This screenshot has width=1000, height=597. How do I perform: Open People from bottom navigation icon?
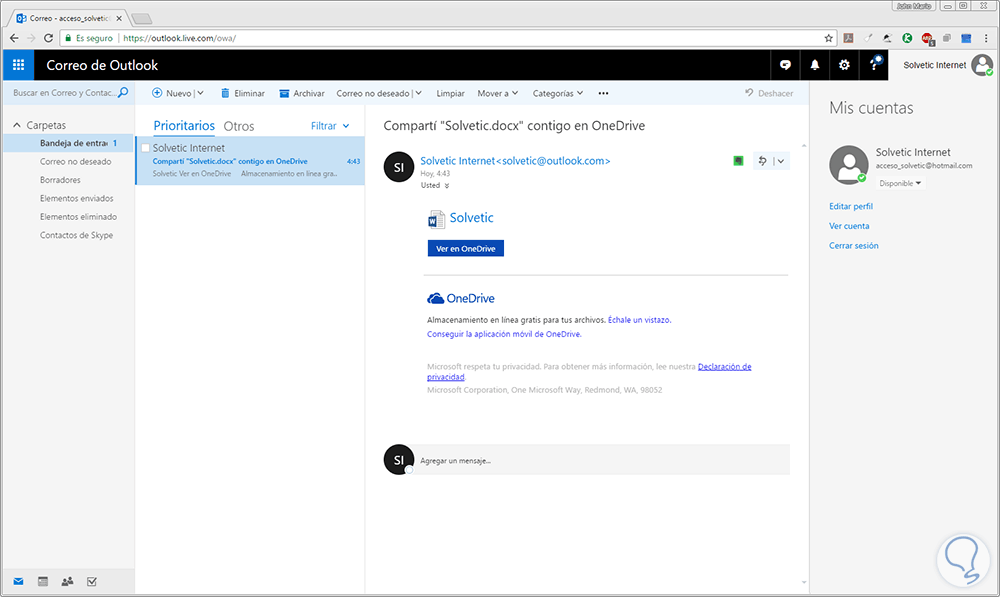tap(67, 581)
